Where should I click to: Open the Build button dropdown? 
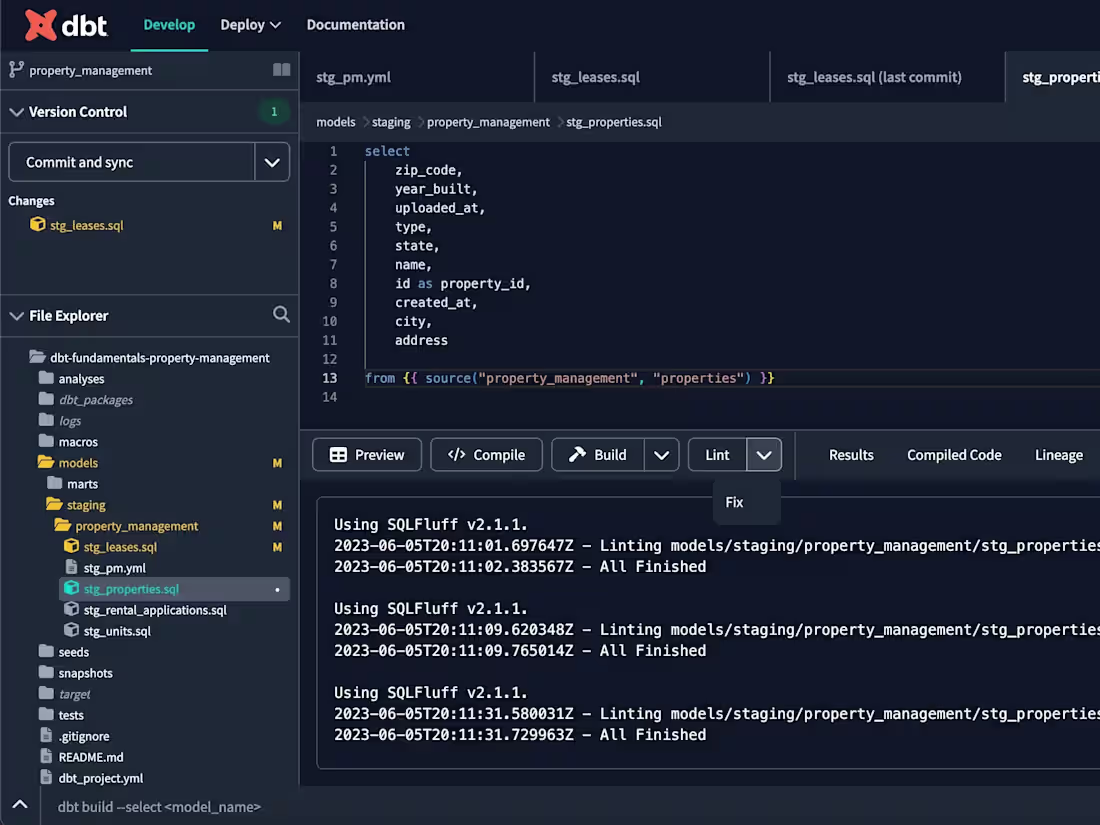point(661,454)
